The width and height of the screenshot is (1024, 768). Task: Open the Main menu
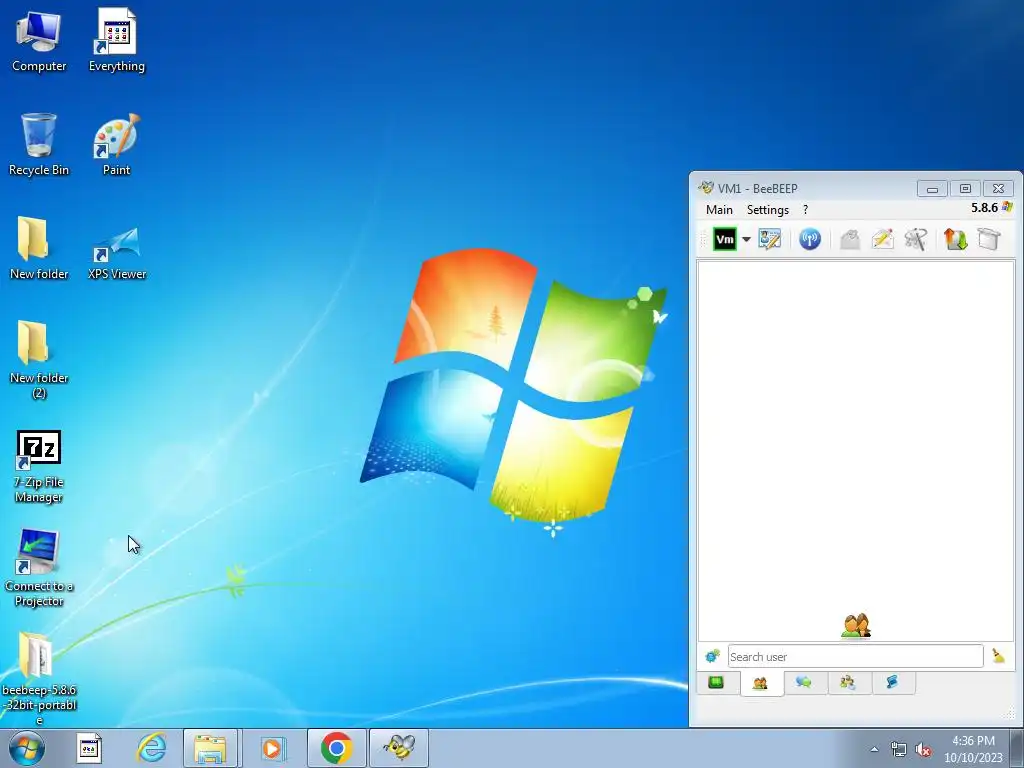(x=719, y=210)
